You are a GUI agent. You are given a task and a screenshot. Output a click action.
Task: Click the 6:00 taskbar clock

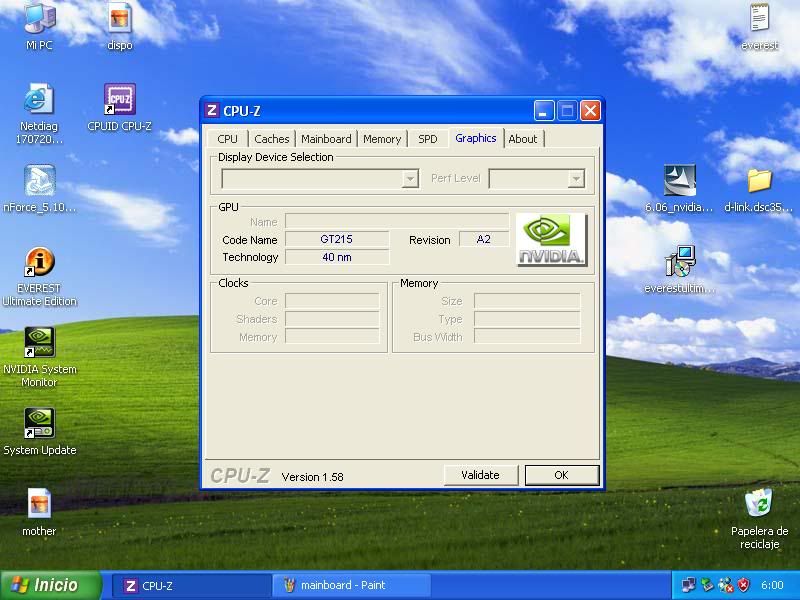point(772,585)
